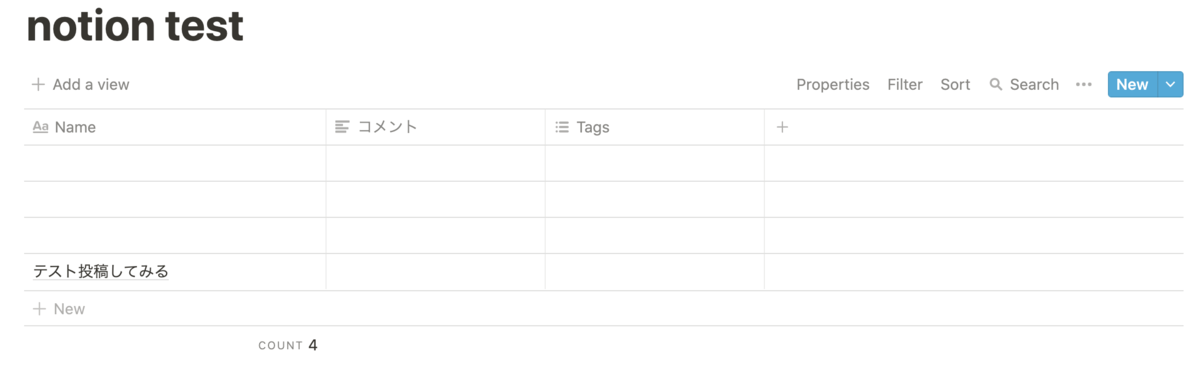Click the plus icon beside Add a view
The image size is (1200, 369).
[38, 85]
